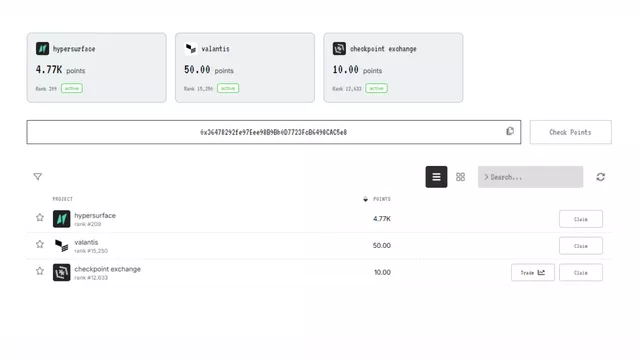
Task: Click the active badge on checkpoint exchange card
Action: click(376, 88)
